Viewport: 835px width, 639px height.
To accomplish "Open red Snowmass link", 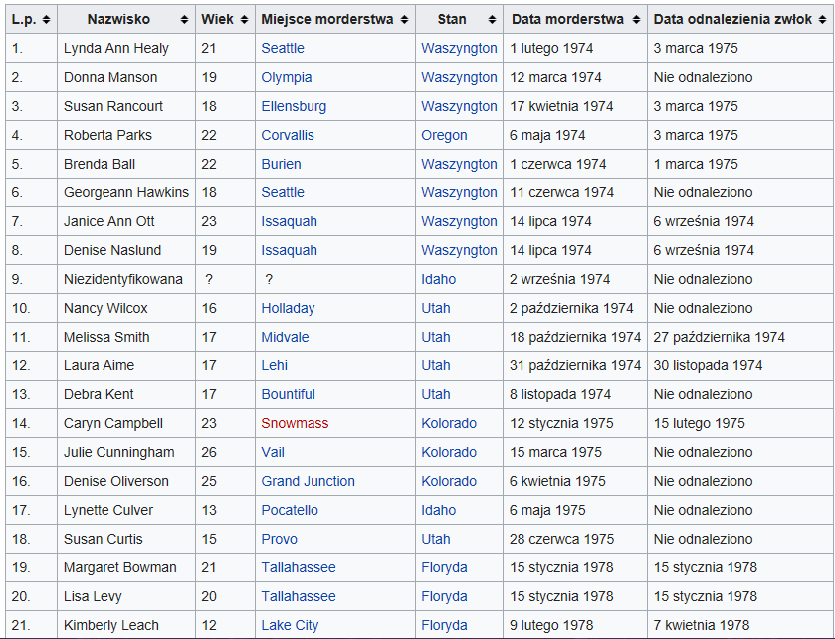I will point(294,423).
